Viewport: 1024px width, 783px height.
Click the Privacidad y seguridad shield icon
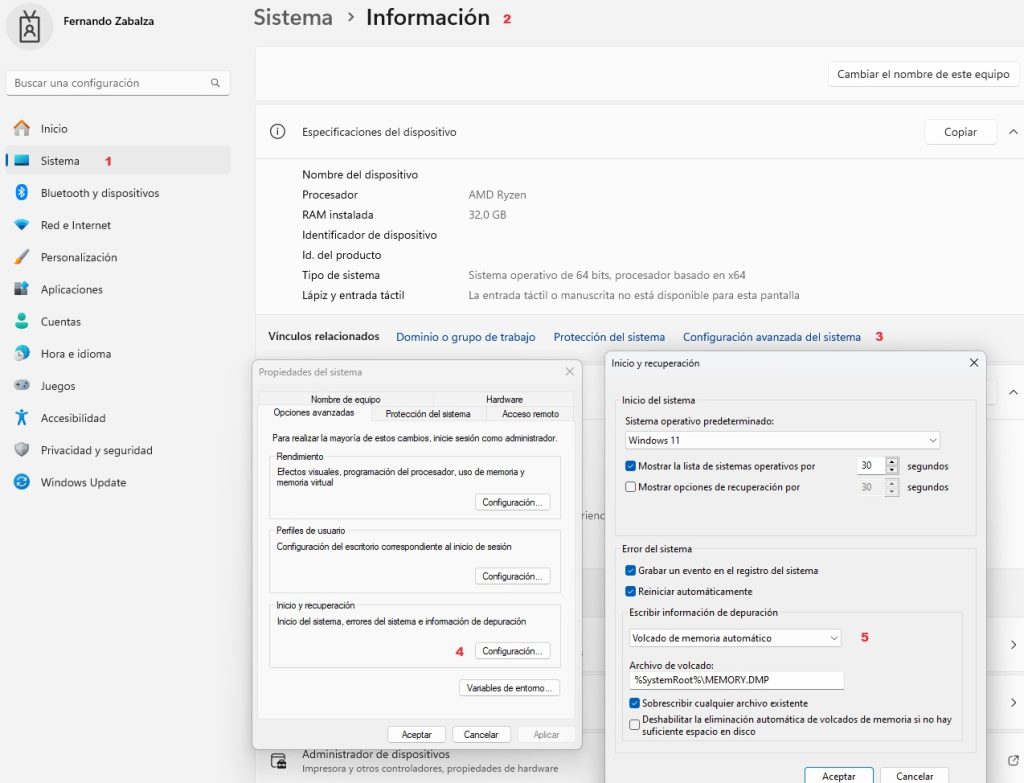[x=22, y=450]
